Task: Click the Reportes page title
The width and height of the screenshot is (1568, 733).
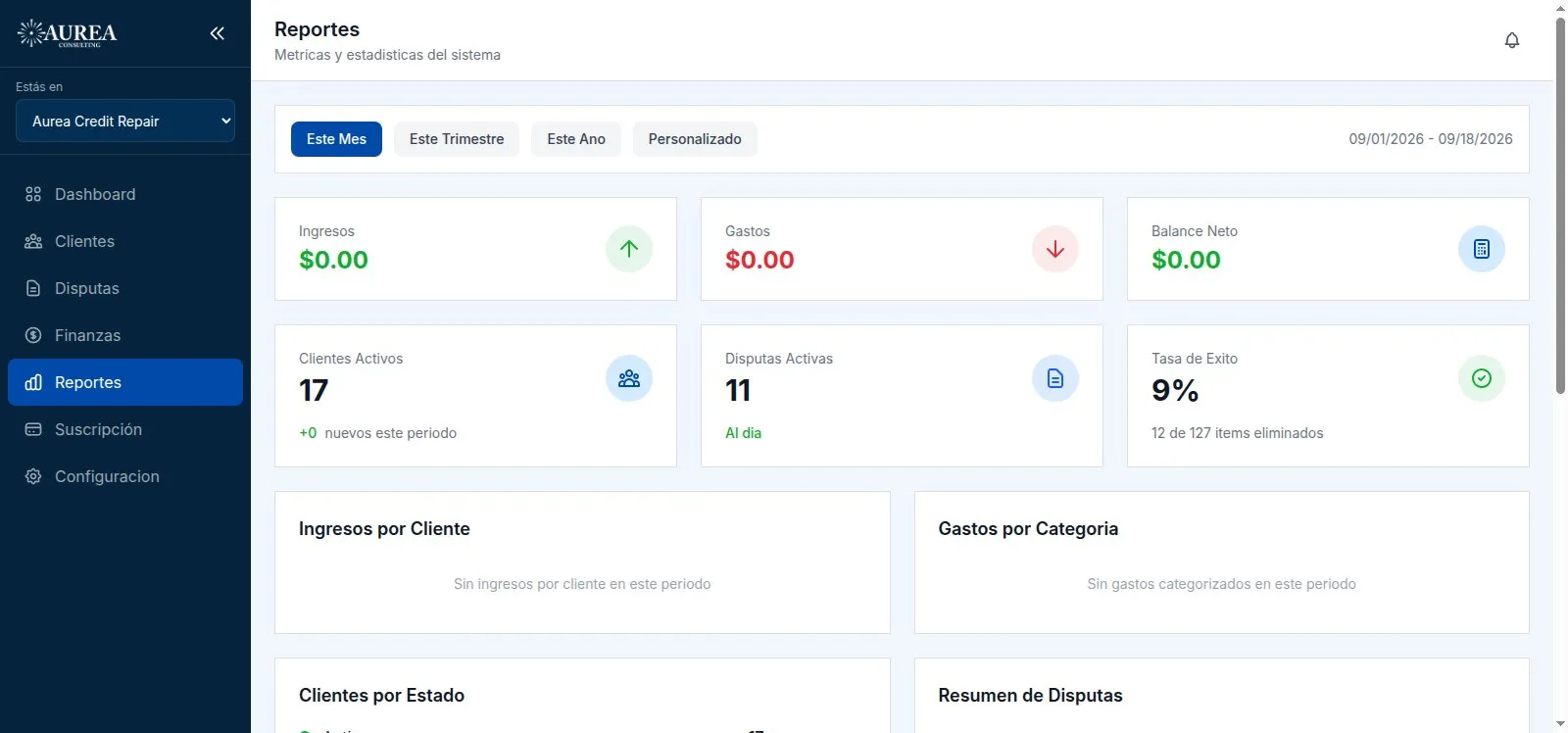Action: coord(317,29)
